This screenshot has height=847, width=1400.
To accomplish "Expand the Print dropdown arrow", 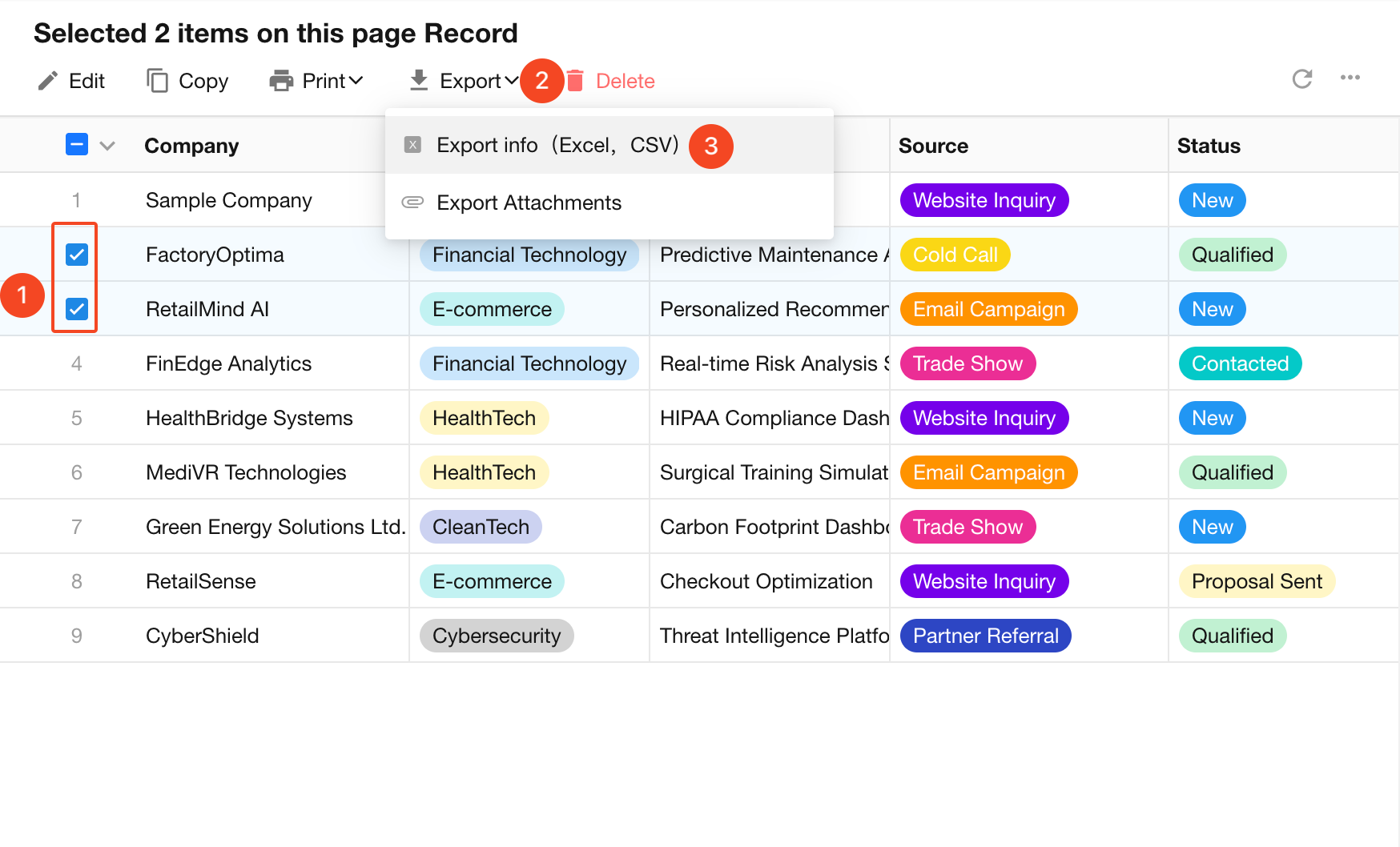I will click(x=356, y=81).
